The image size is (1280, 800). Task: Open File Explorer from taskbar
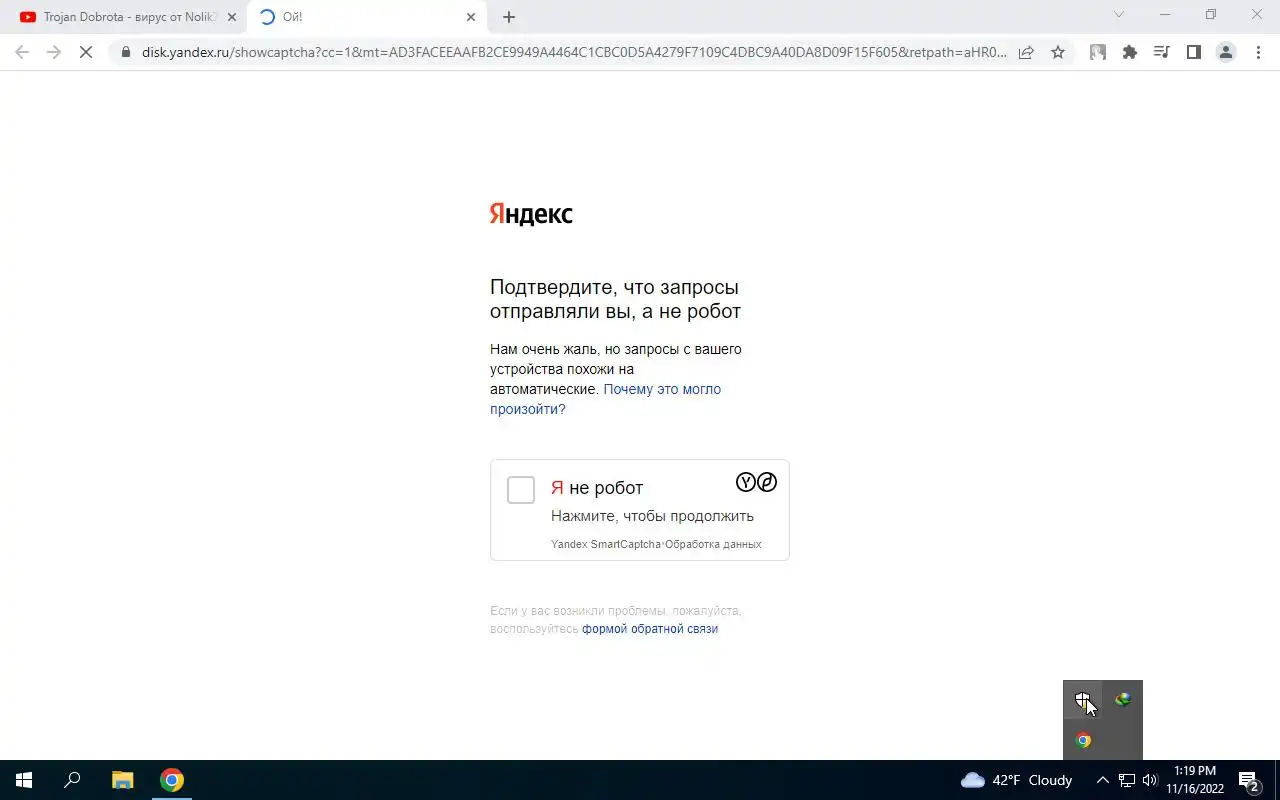(x=122, y=780)
